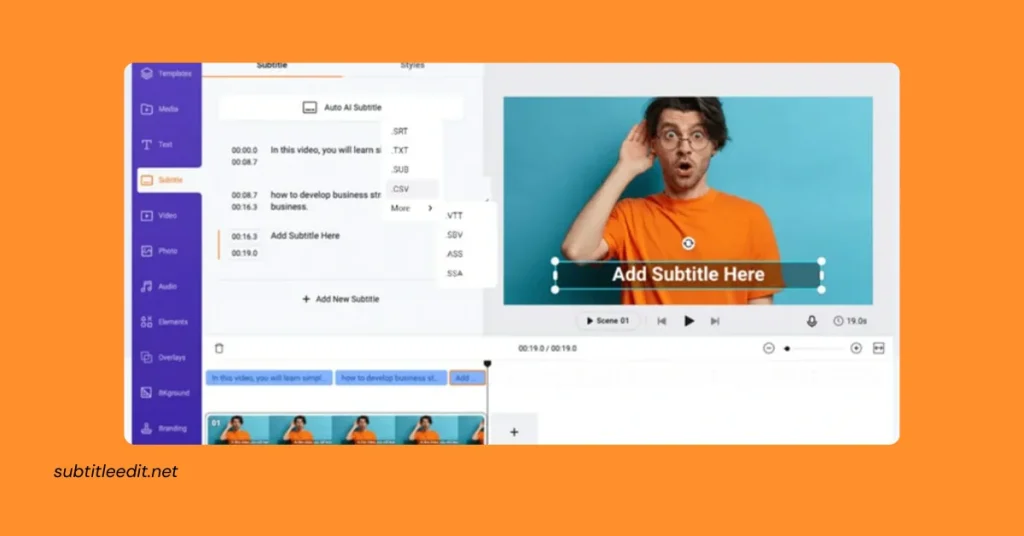Select the Subtitle sidebar item
The width and height of the screenshot is (1024, 536).
pyautogui.click(x=168, y=180)
